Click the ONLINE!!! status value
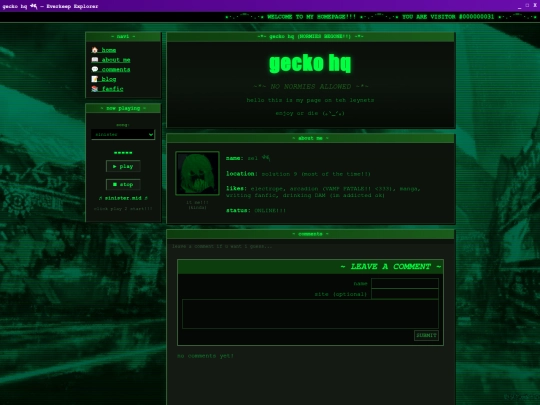The width and height of the screenshot is (540, 405). coord(270,210)
